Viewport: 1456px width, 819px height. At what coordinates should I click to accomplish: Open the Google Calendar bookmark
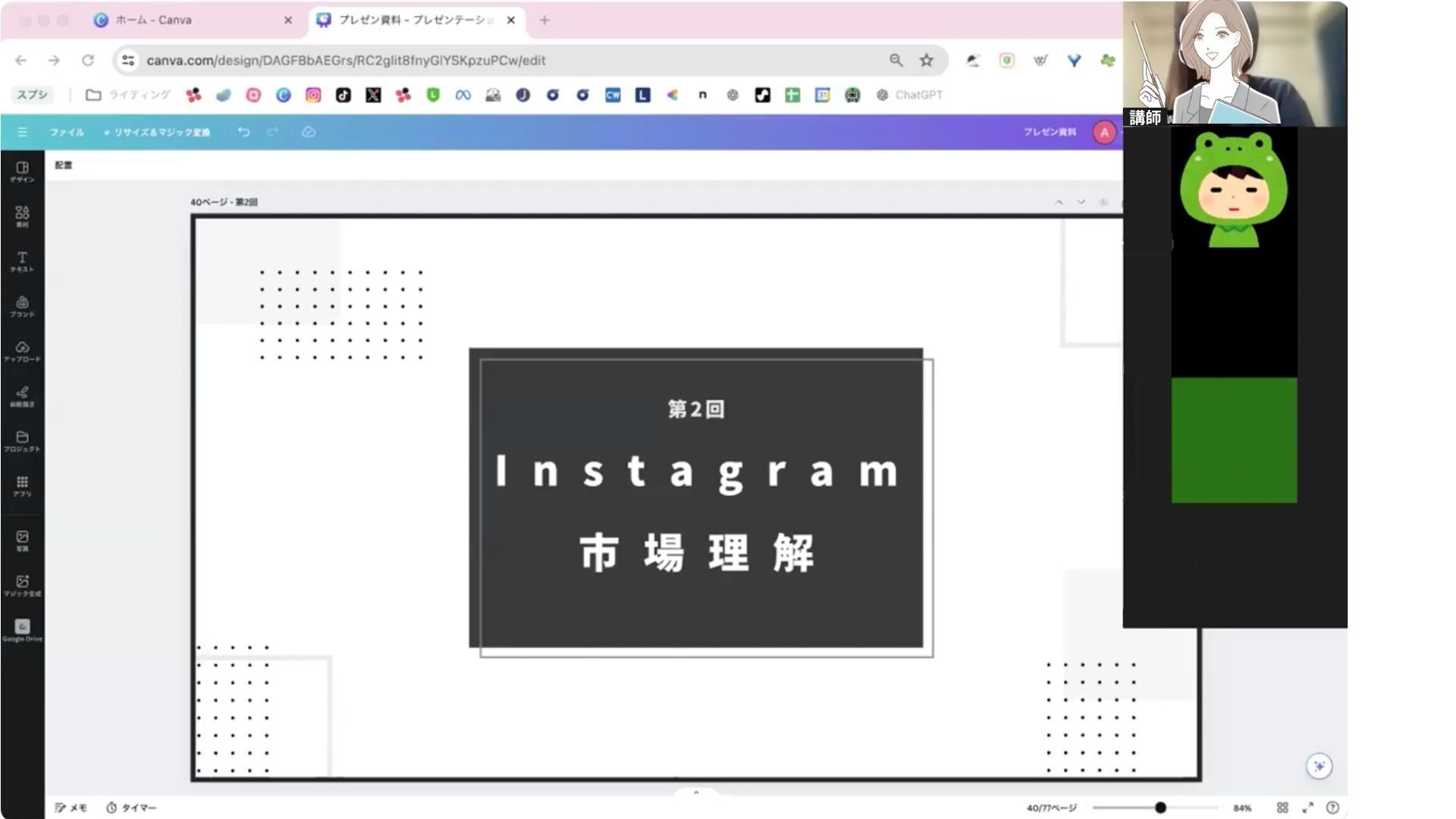click(822, 95)
